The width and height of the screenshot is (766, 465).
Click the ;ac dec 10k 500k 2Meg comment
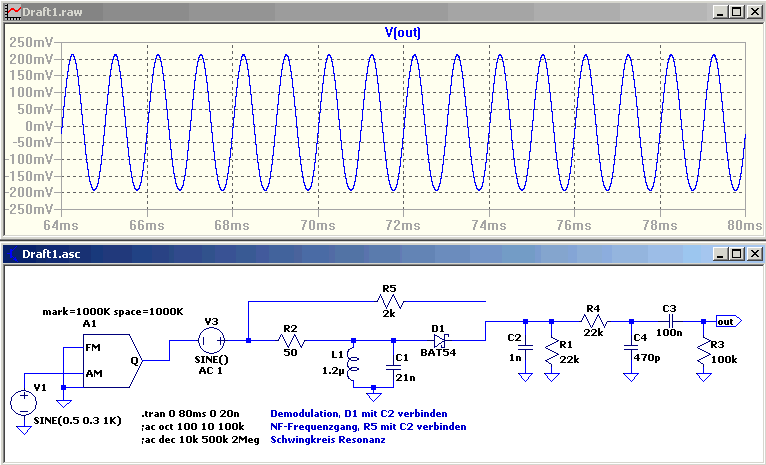202,440
